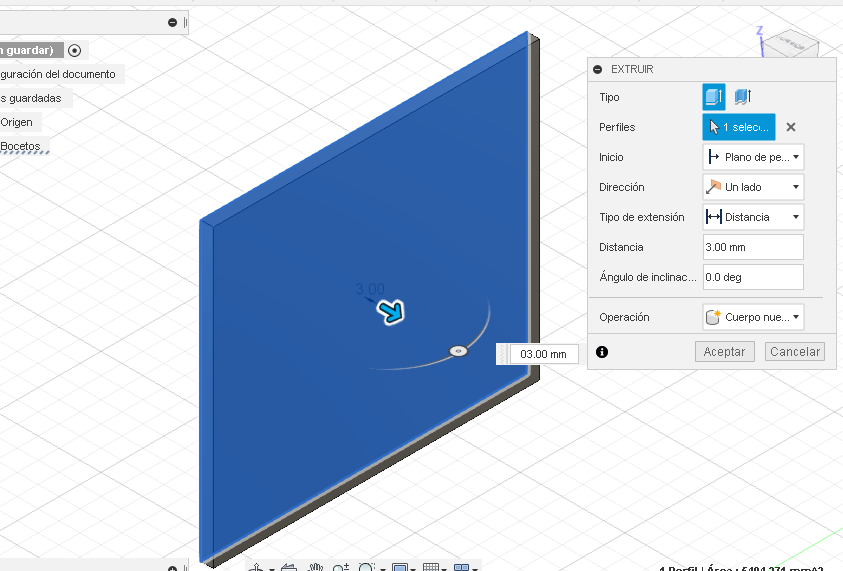Click the Distancia 3.00 mm field
Image resolution: width=843 pixels, height=571 pixels.
coord(753,247)
